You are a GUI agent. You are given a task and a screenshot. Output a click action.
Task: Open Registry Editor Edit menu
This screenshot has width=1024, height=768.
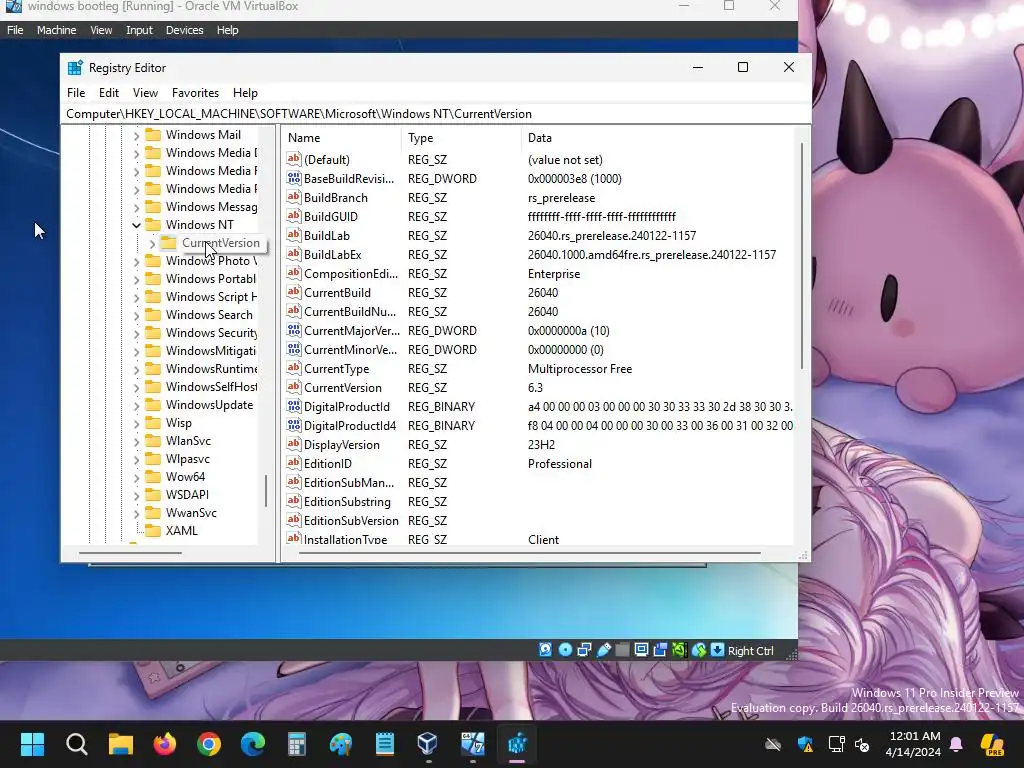click(108, 93)
